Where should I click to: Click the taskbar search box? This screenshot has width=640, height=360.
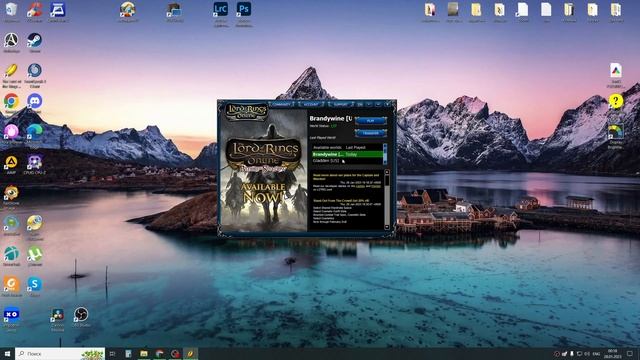tap(60, 353)
